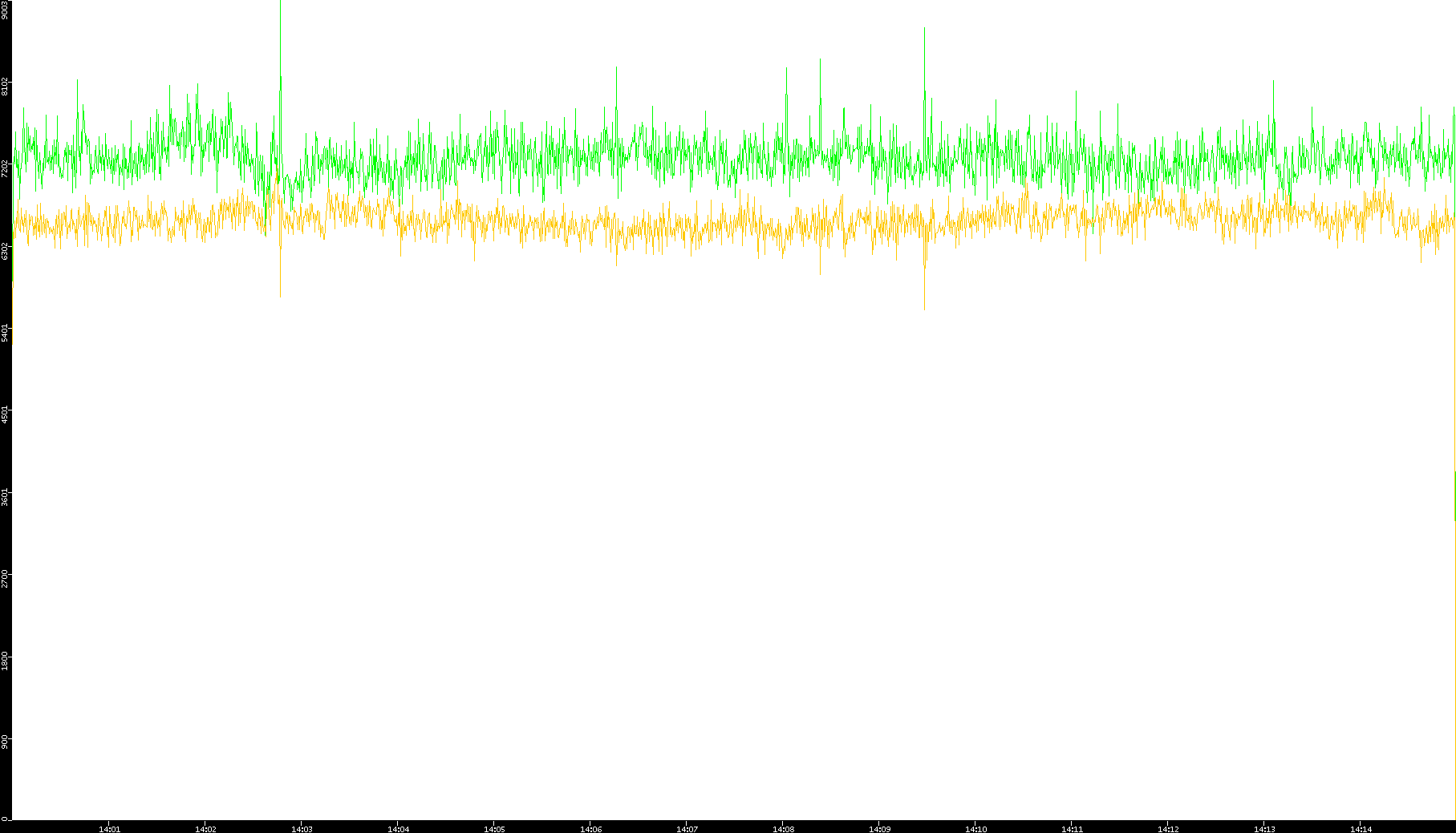The width and height of the screenshot is (1456, 833).
Task: Click the 7202 y-axis value label
Action: pos(6,168)
